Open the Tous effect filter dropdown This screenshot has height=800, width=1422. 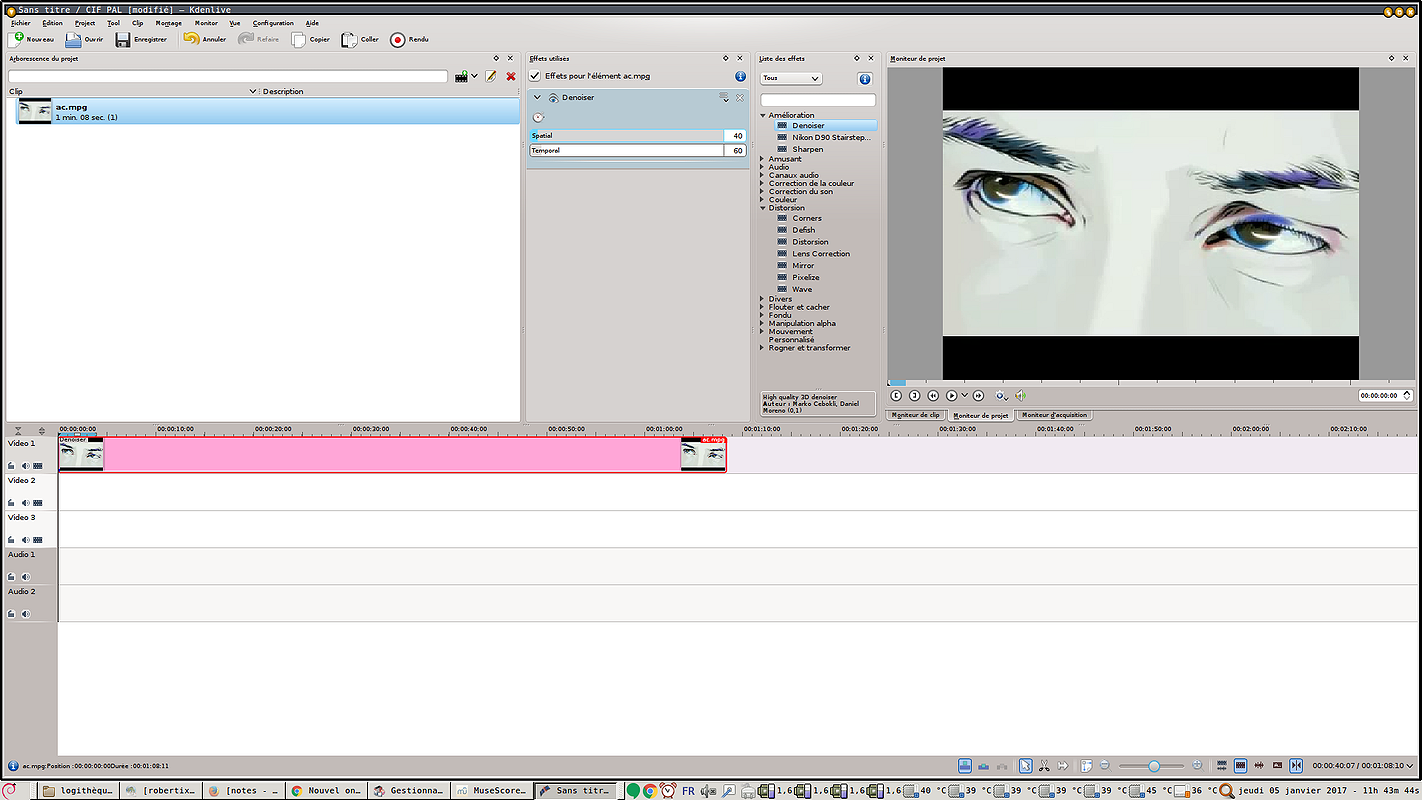point(791,78)
